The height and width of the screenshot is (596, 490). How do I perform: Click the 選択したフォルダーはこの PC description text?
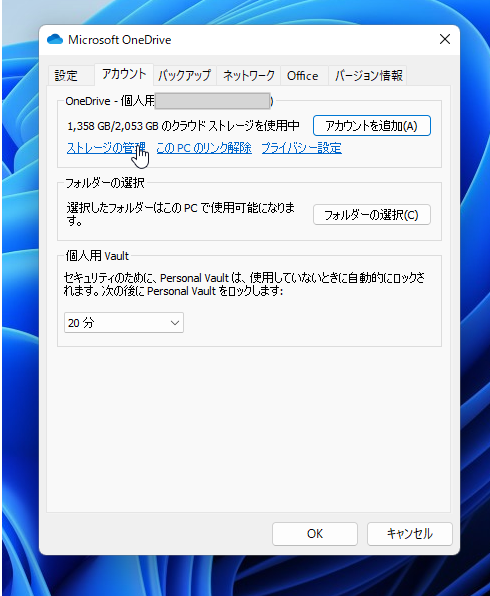pyautogui.click(x=181, y=214)
